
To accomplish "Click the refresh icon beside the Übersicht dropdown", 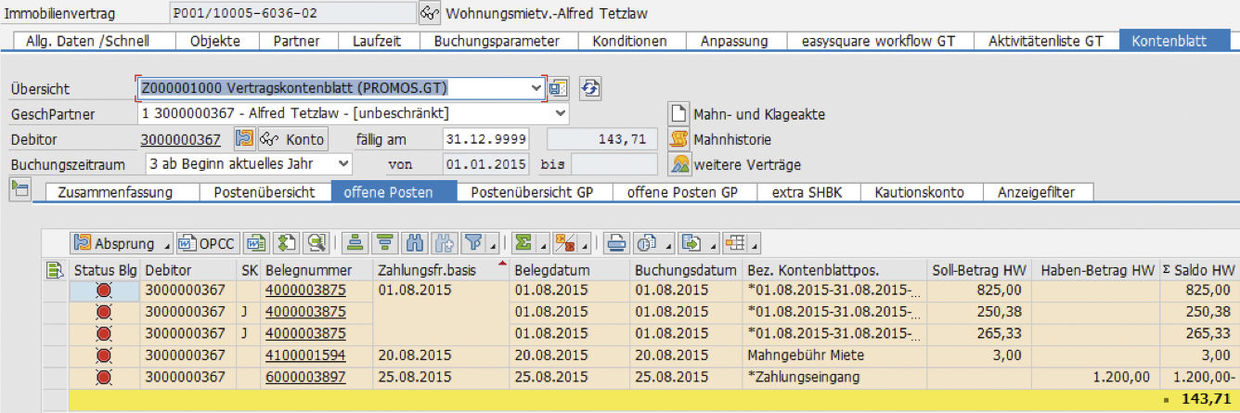I will [x=591, y=88].
